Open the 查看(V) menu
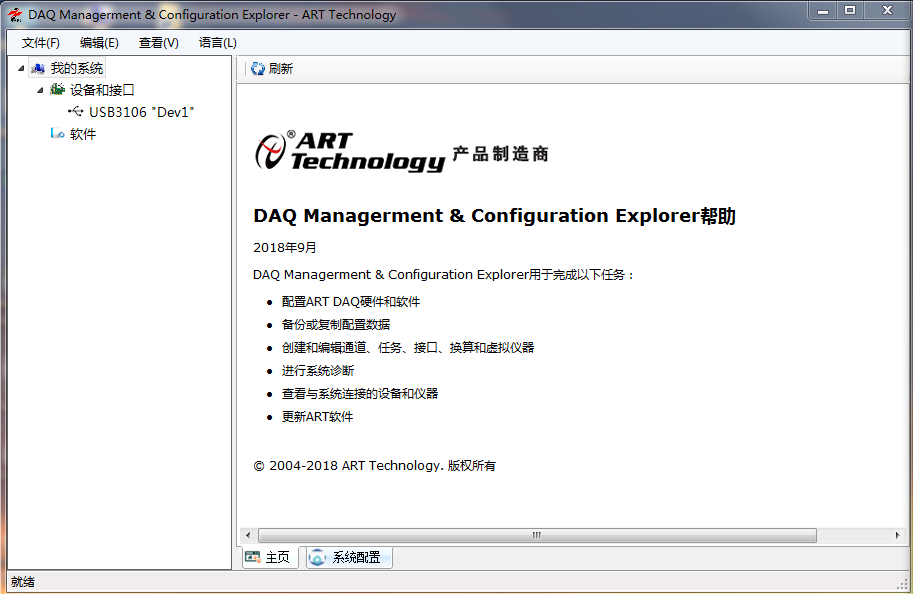The width and height of the screenshot is (913, 594). coord(158,43)
